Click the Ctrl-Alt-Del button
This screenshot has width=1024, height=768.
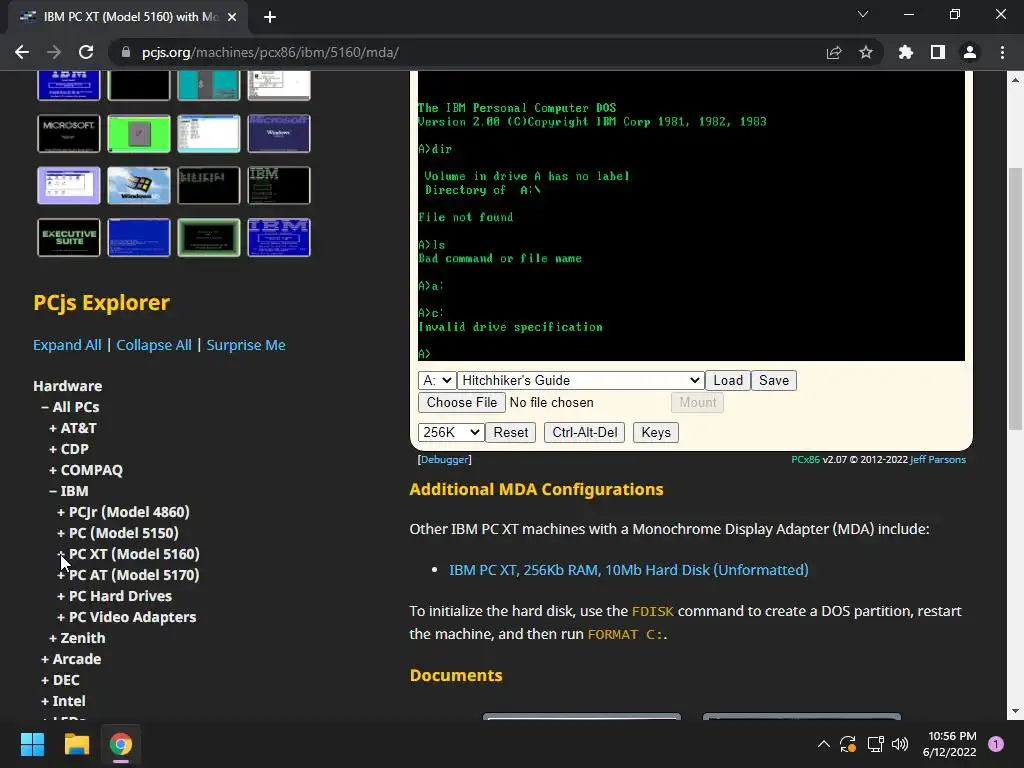pyautogui.click(x=584, y=432)
